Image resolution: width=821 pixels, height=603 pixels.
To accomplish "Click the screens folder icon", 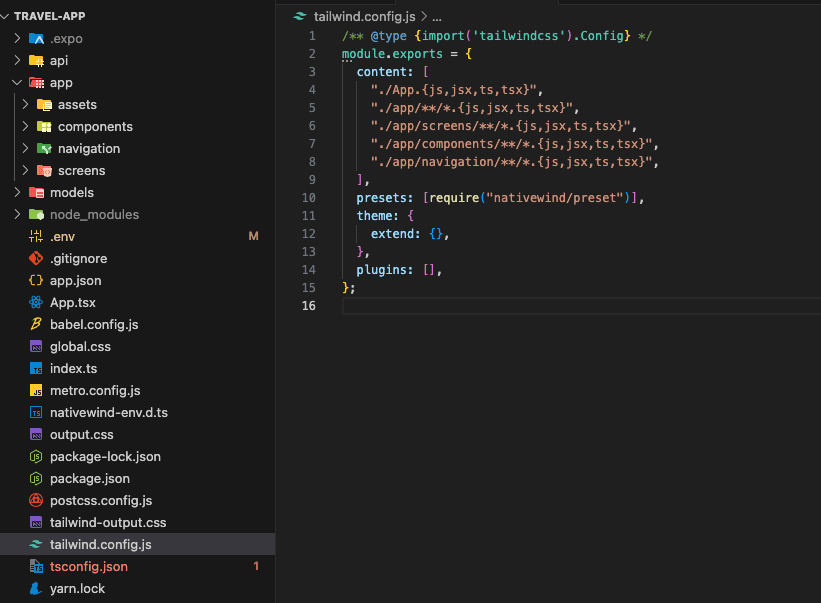I will click(x=45, y=171).
